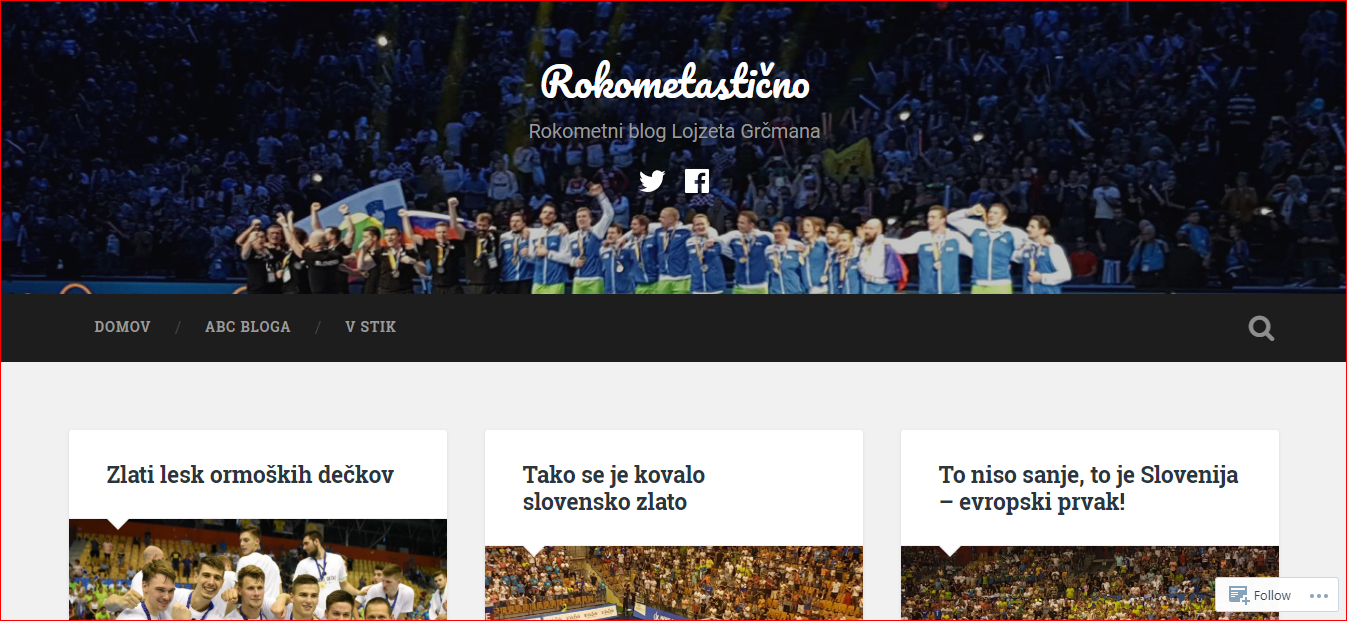Click thumbnail of Zlati lesk ormoških dečkov post
1347x621 pixels.
[x=258, y=570]
